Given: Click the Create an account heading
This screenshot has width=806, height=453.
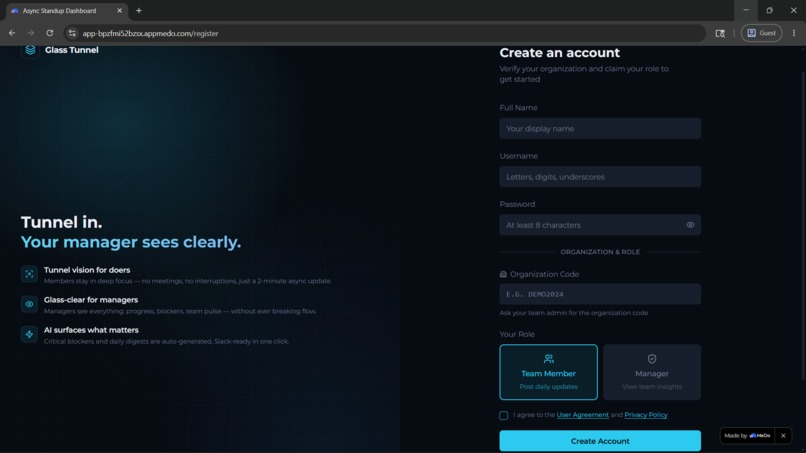Looking at the screenshot, I should (x=559, y=52).
